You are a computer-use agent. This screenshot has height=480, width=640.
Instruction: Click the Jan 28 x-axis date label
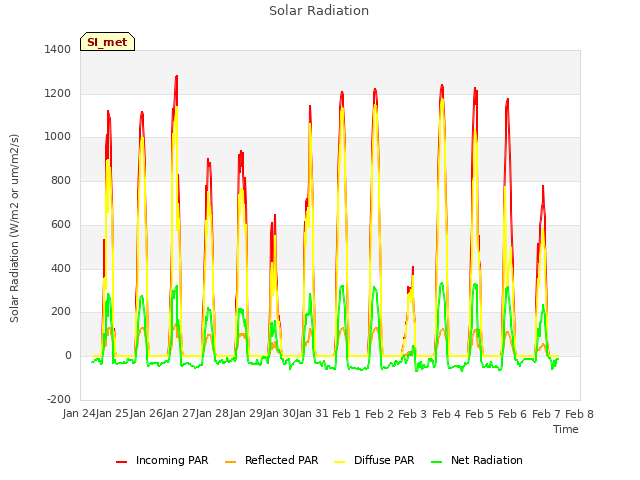point(212,413)
